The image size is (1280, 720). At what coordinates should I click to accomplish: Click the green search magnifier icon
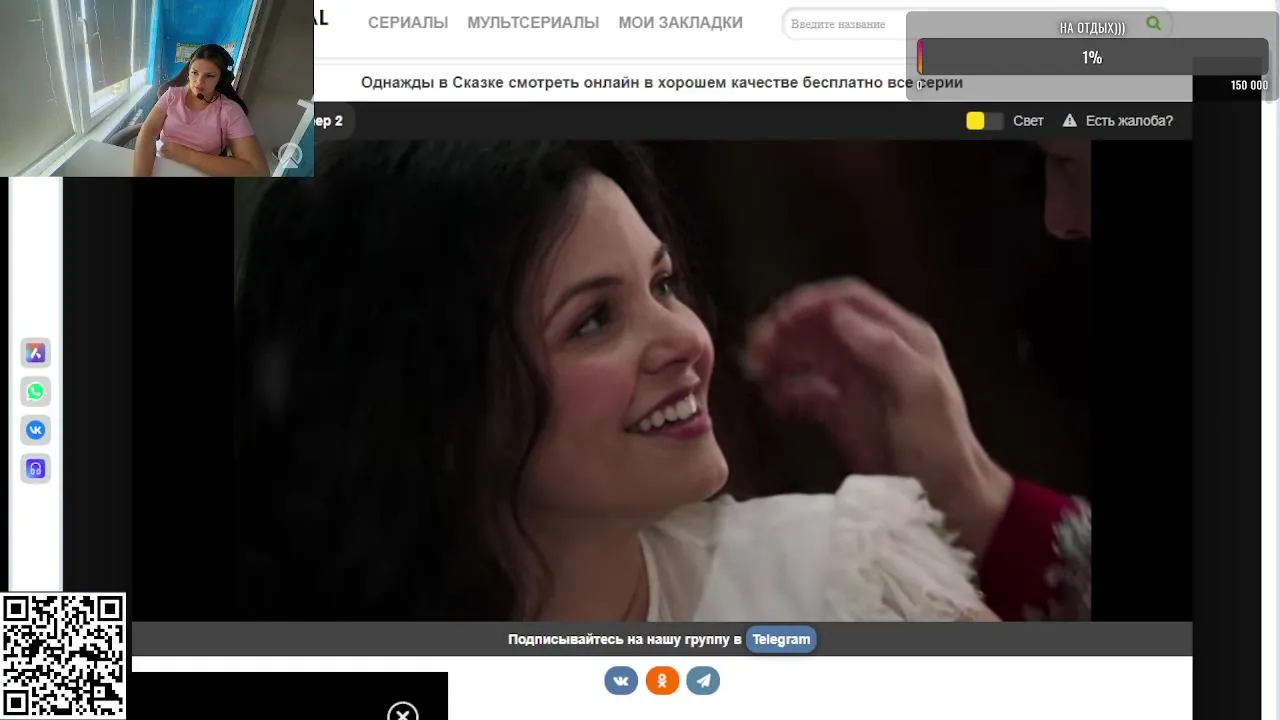1154,23
